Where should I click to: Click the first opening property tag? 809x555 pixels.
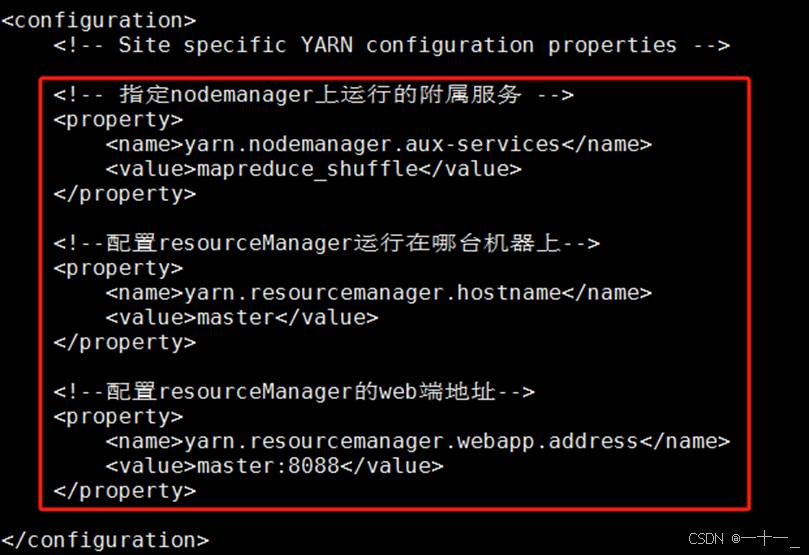click(x=118, y=120)
